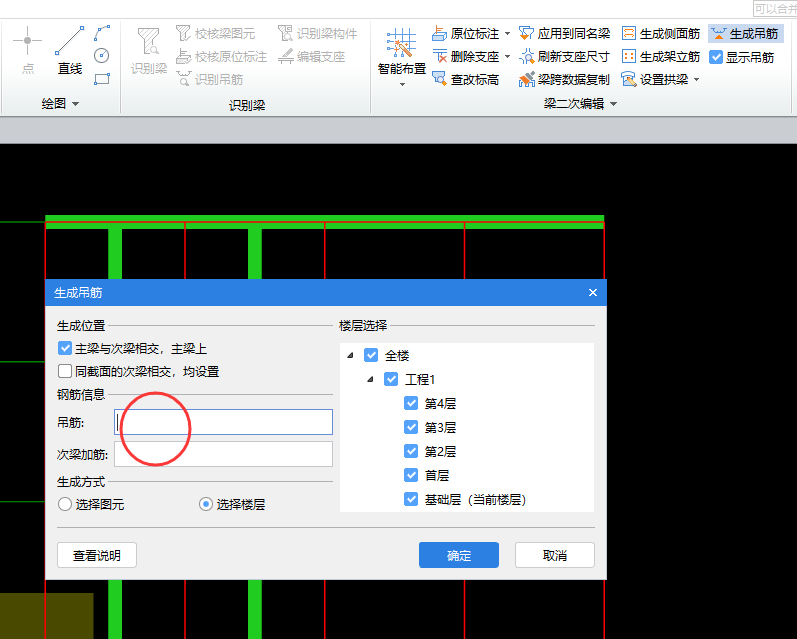Confirm with the 确定 button
Viewport: 797px width, 639px height.
point(458,555)
